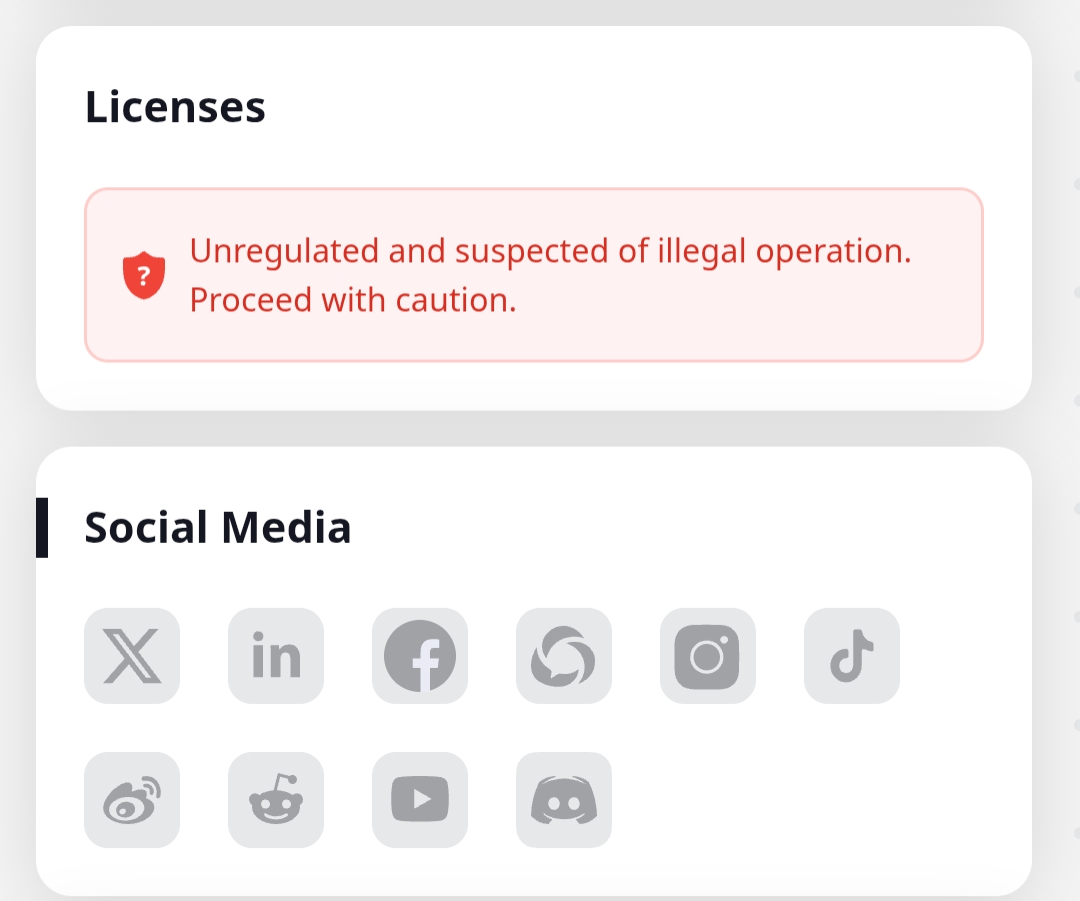Click the red shield question-mark icon
The height and width of the screenshot is (901, 1080).
[x=144, y=275]
